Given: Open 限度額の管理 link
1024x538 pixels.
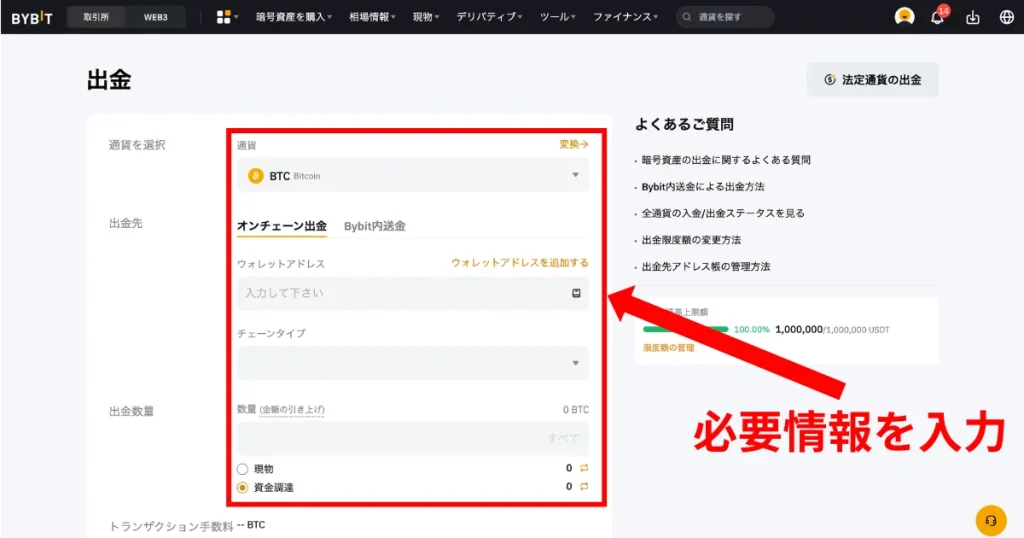Looking at the screenshot, I should [x=669, y=348].
